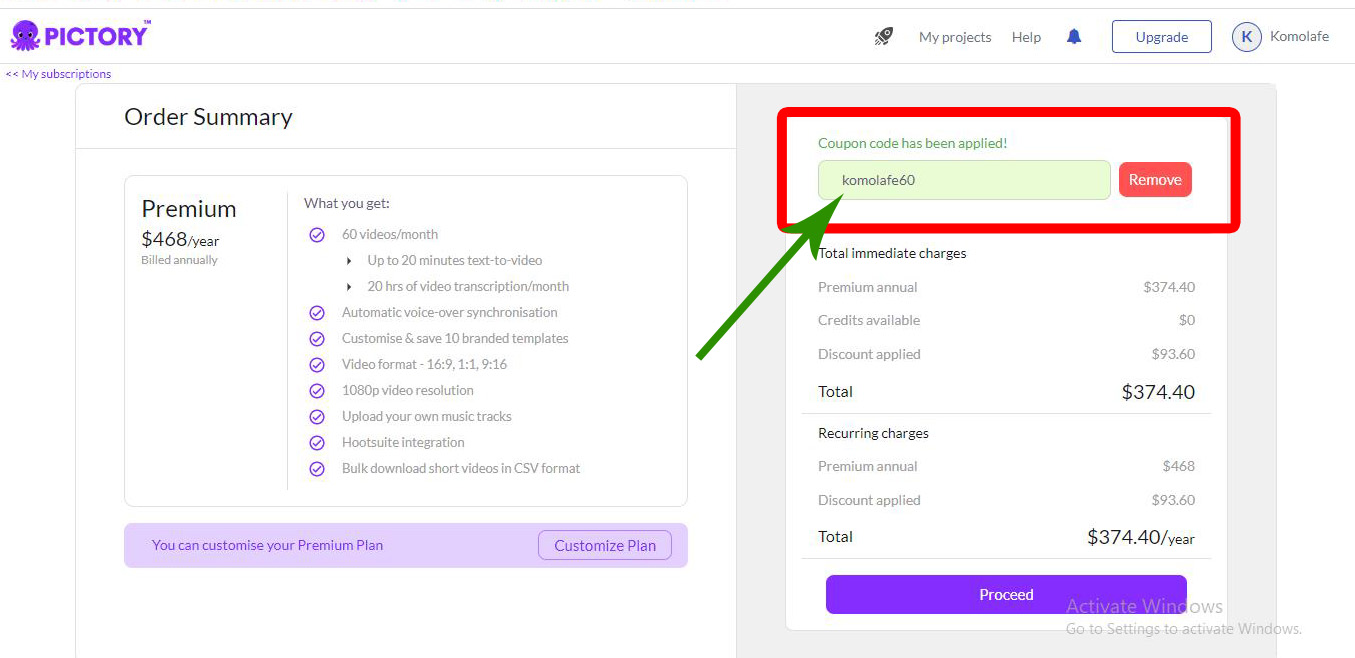
Task: Click 'What you get:' label
Action: (x=347, y=203)
